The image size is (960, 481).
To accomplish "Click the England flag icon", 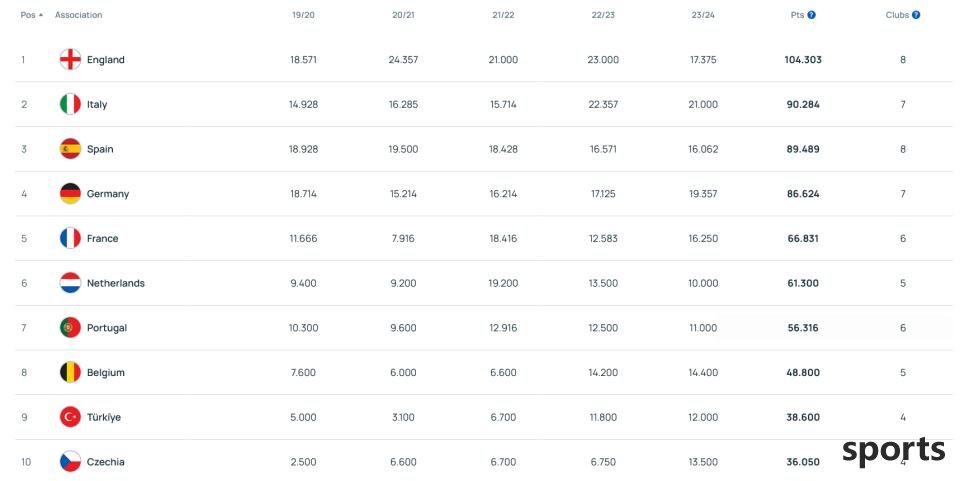I will coord(70,59).
